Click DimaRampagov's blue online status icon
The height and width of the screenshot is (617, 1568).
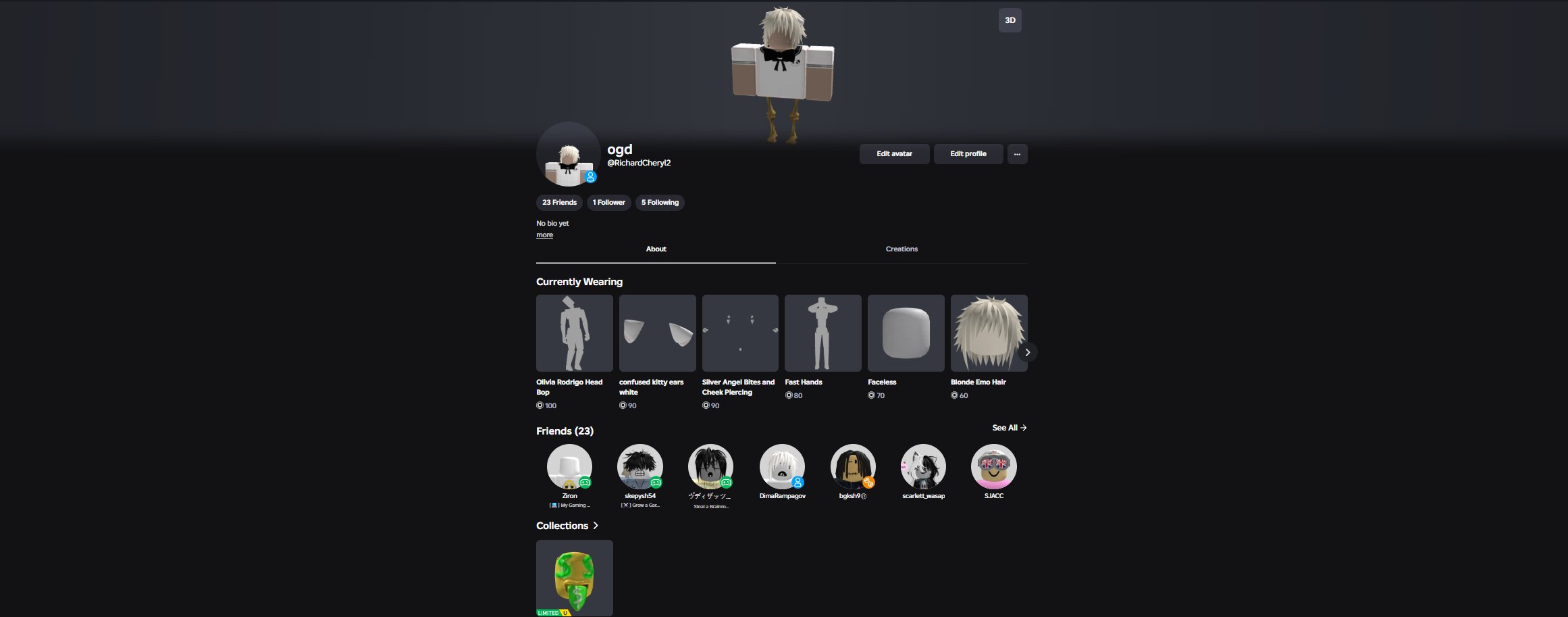(798, 483)
